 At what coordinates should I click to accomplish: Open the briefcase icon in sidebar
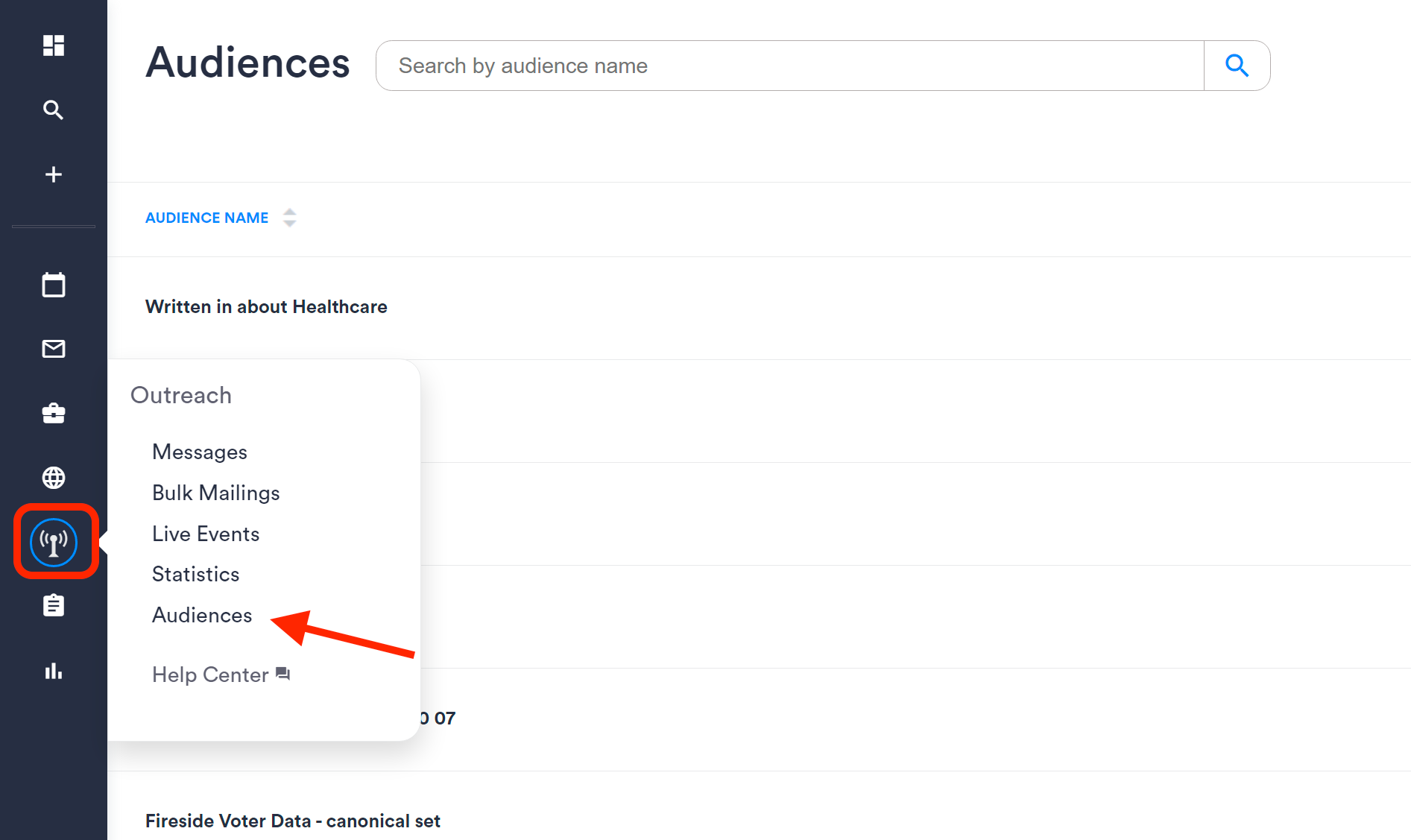click(x=54, y=413)
